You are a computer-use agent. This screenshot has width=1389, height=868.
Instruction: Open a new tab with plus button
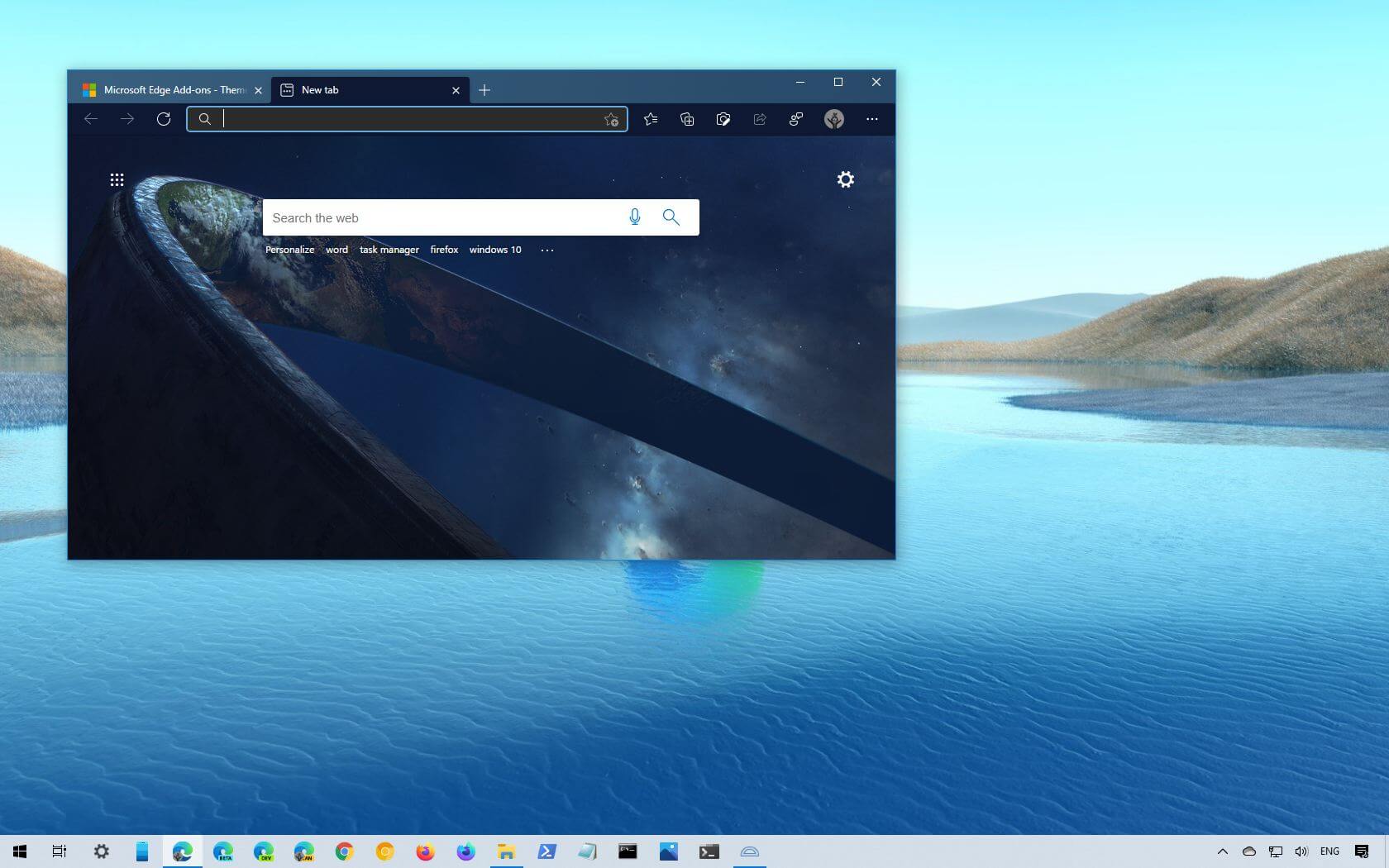(484, 90)
